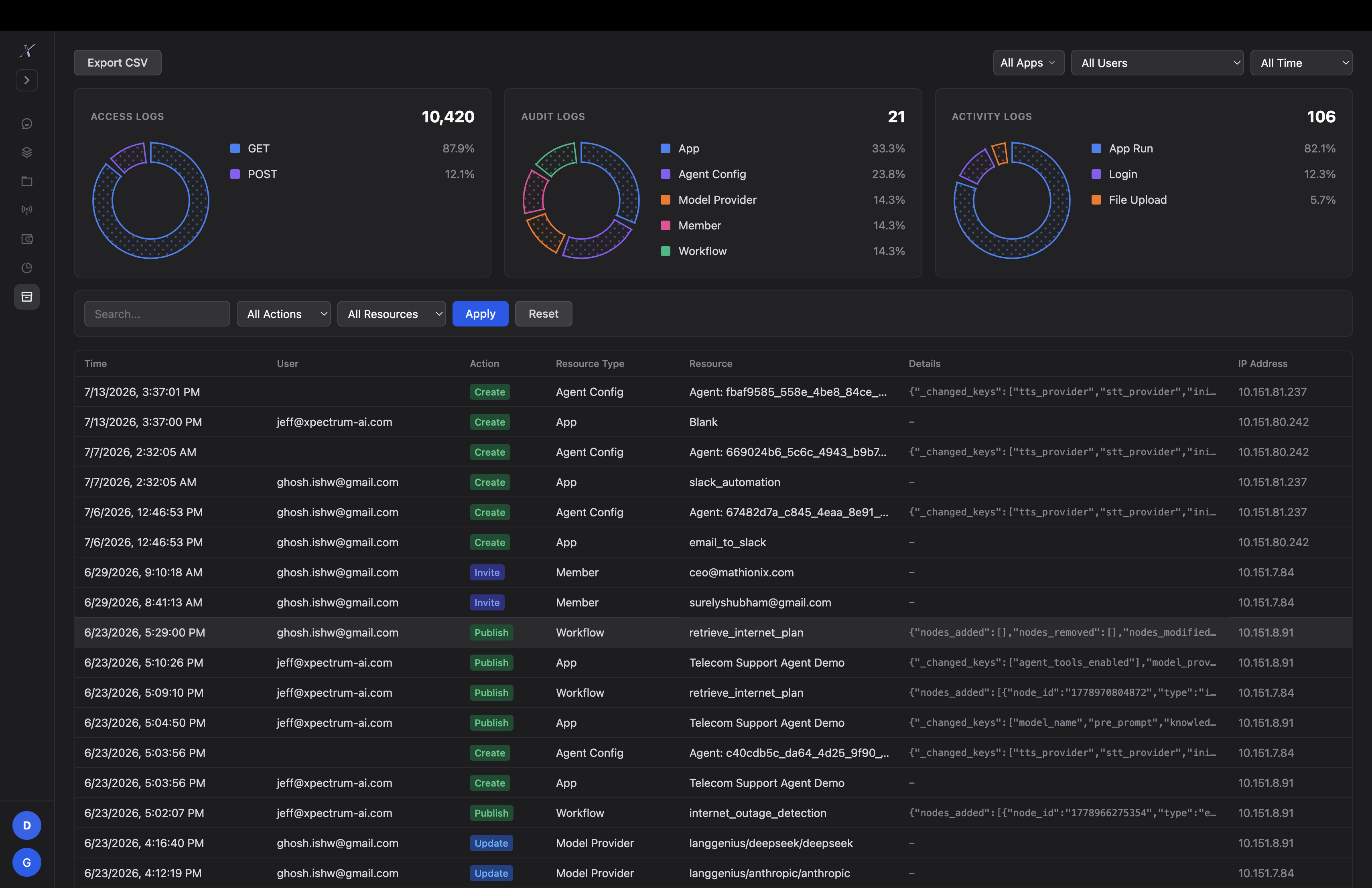Viewport: 1372px width, 888px height.
Task: Expand the sidebar with the chevron button
Action: click(x=26, y=80)
